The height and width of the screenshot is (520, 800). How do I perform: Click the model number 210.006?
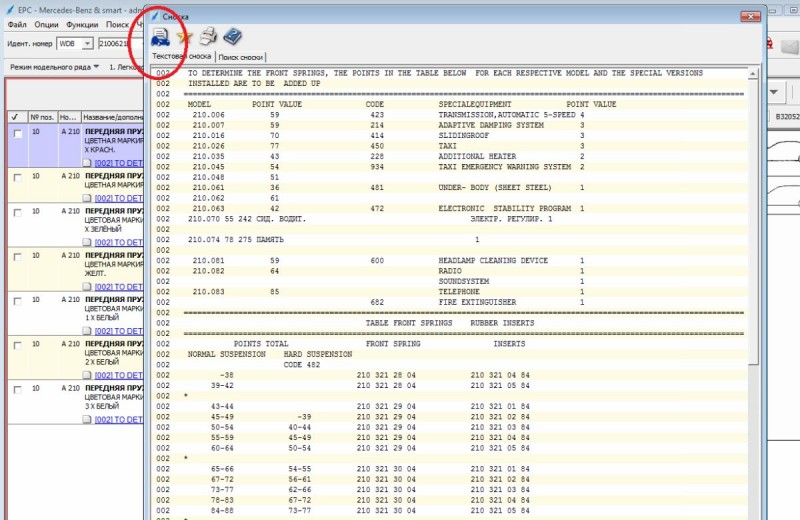[209, 115]
